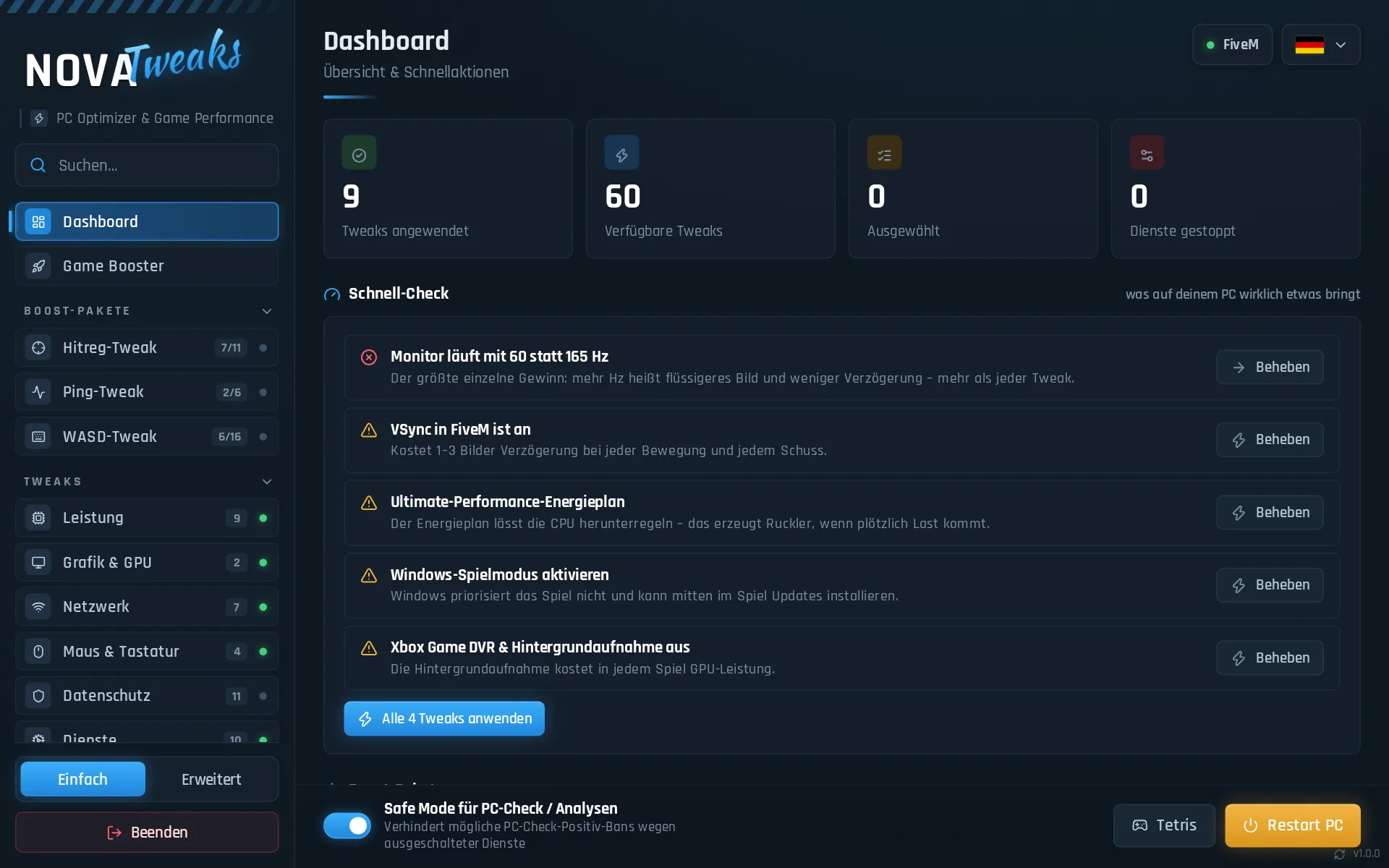1389x868 pixels.
Task: Open the Maus & Tastatur category
Action: [x=147, y=651]
